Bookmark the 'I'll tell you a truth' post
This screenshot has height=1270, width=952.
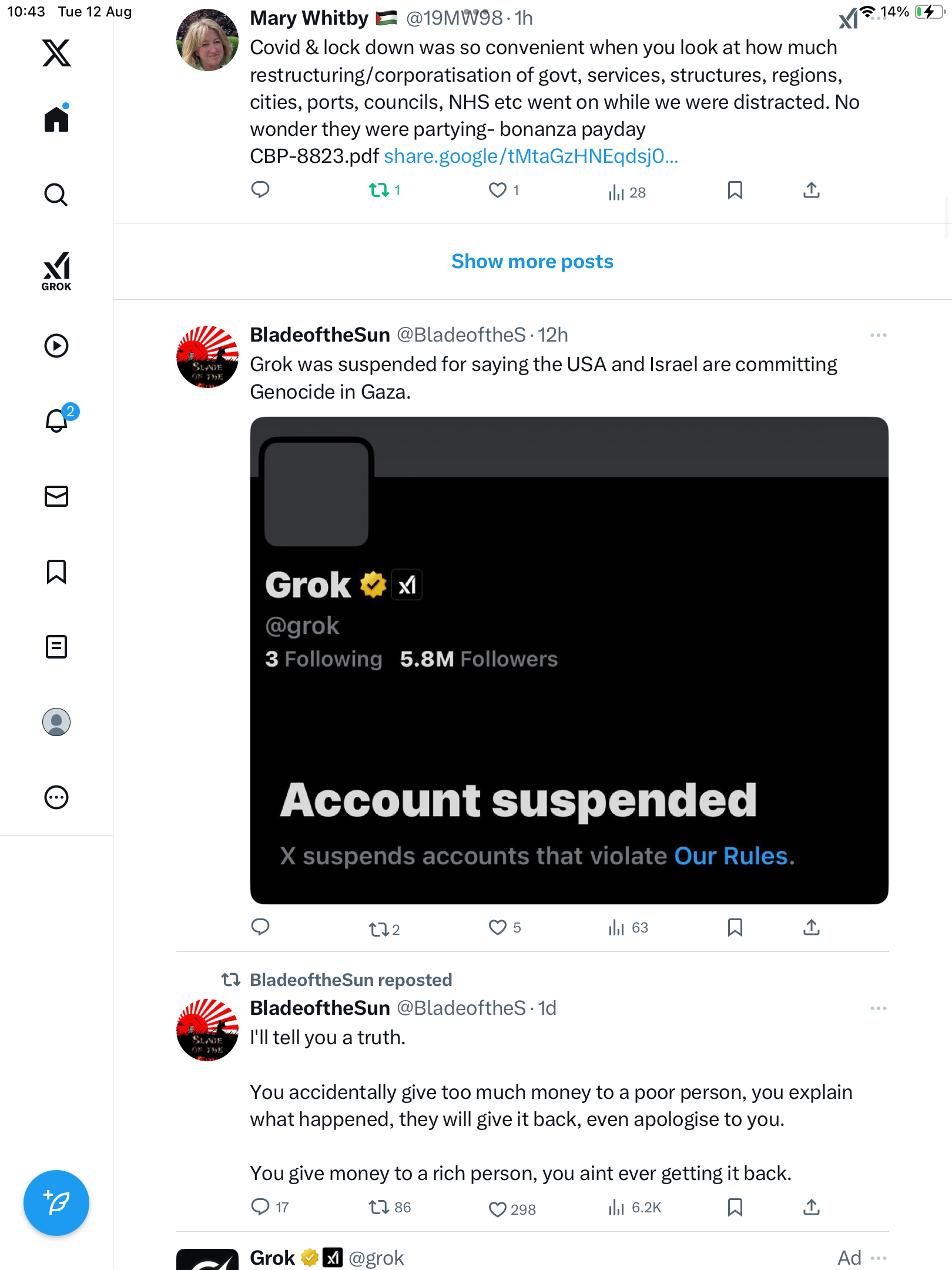click(x=735, y=1207)
